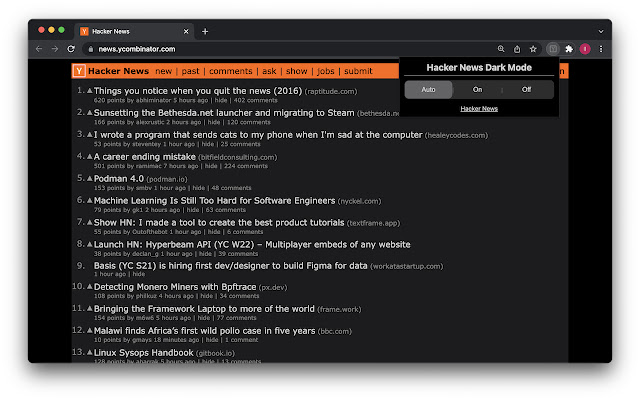Image resolution: width=640 pixels, height=400 pixels.
Task: Upvote the Bethesda.net launcher story
Action: coord(89,113)
